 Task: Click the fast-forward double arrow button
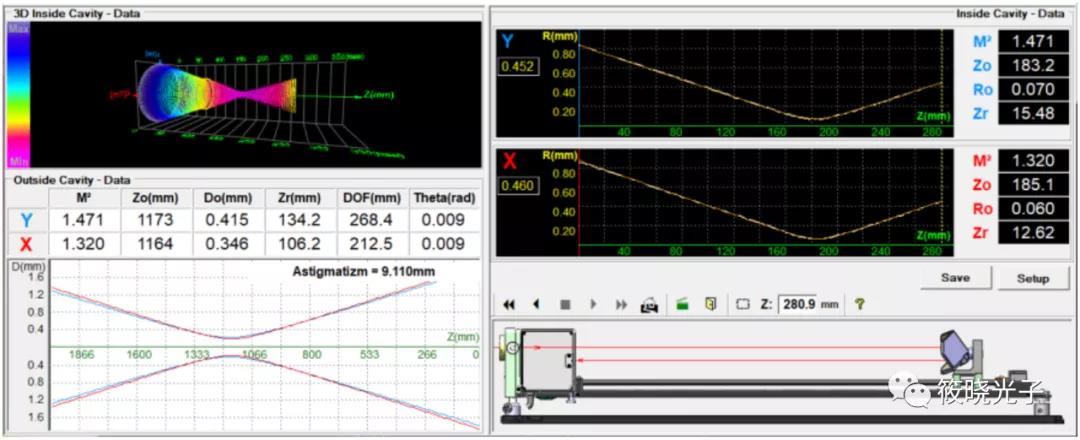click(x=621, y=304)
